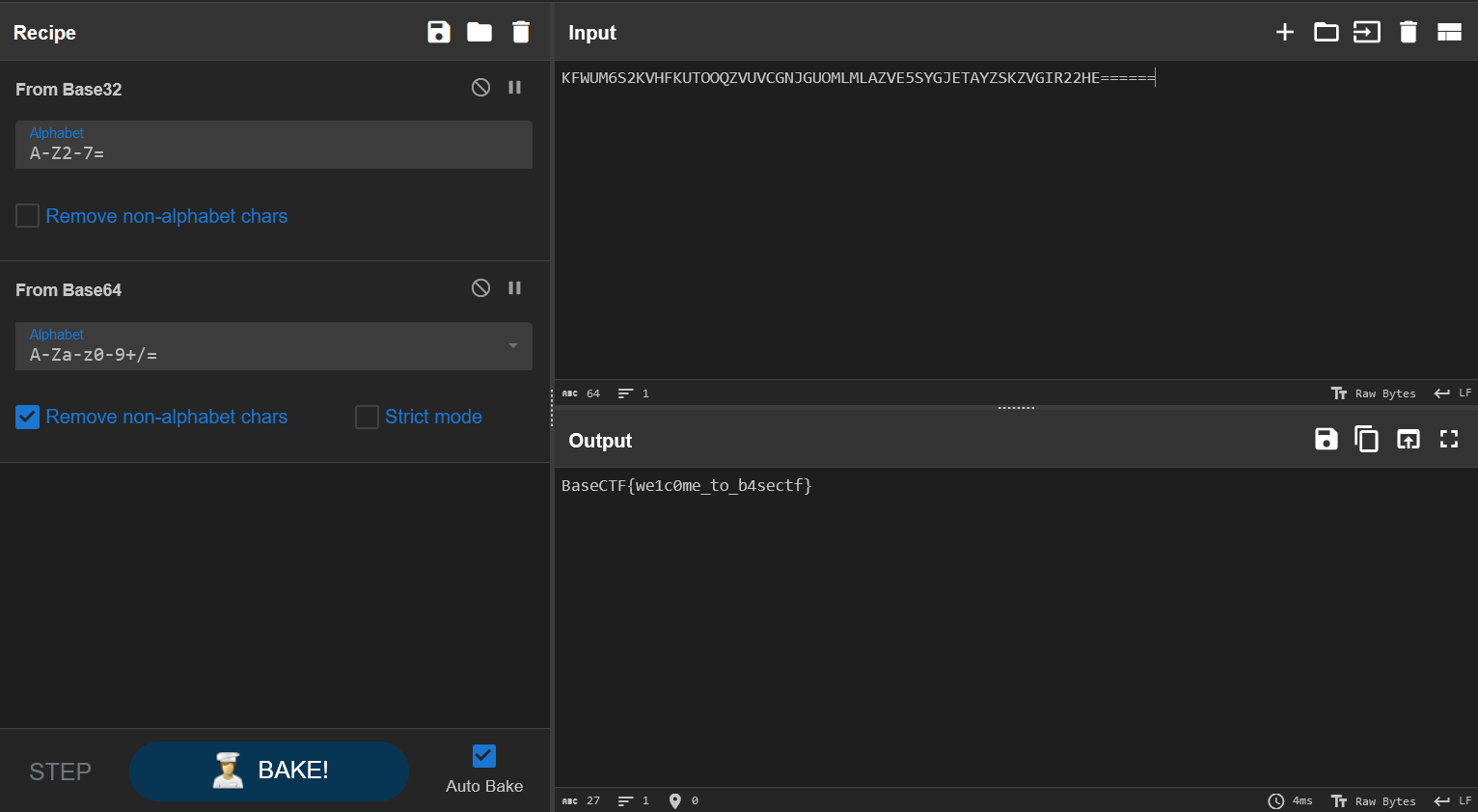Set breakpoint on From Base32 operation
The width and height of the screenshot is (1478, 812).
click(515, 88)
